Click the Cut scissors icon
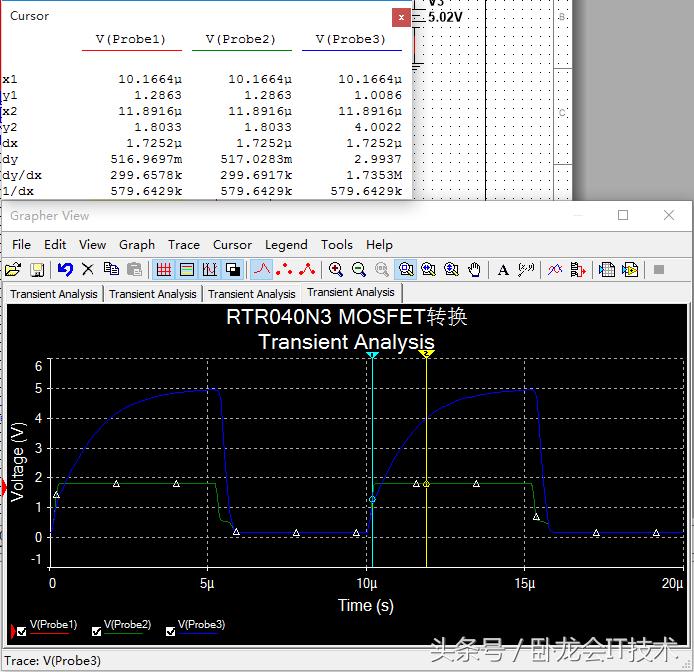Viewport: 694px width, 672px height. (x=88, y=269)
